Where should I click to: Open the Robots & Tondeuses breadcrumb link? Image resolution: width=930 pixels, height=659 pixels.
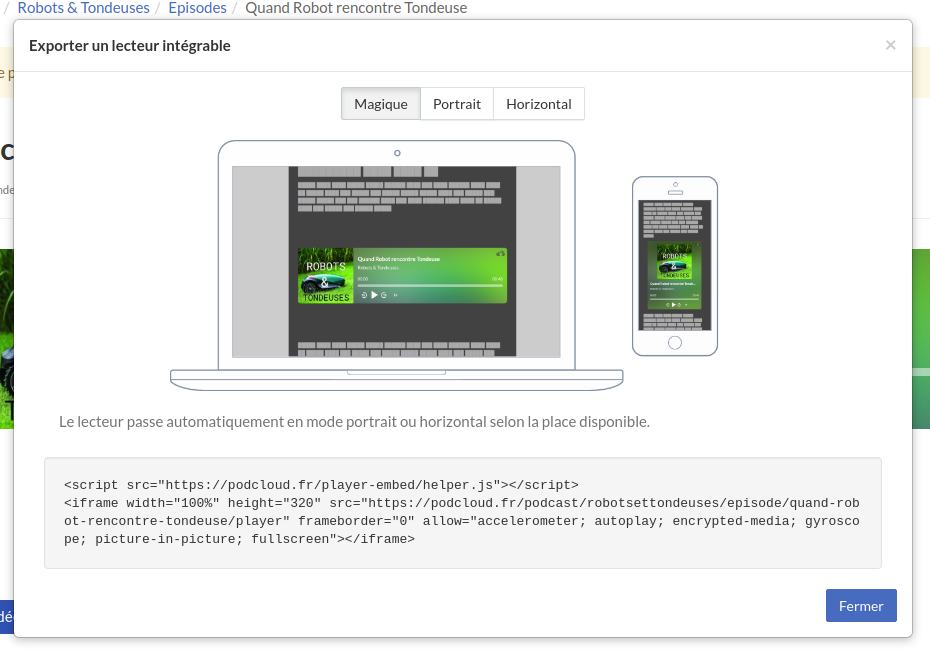tap(84, 8)
